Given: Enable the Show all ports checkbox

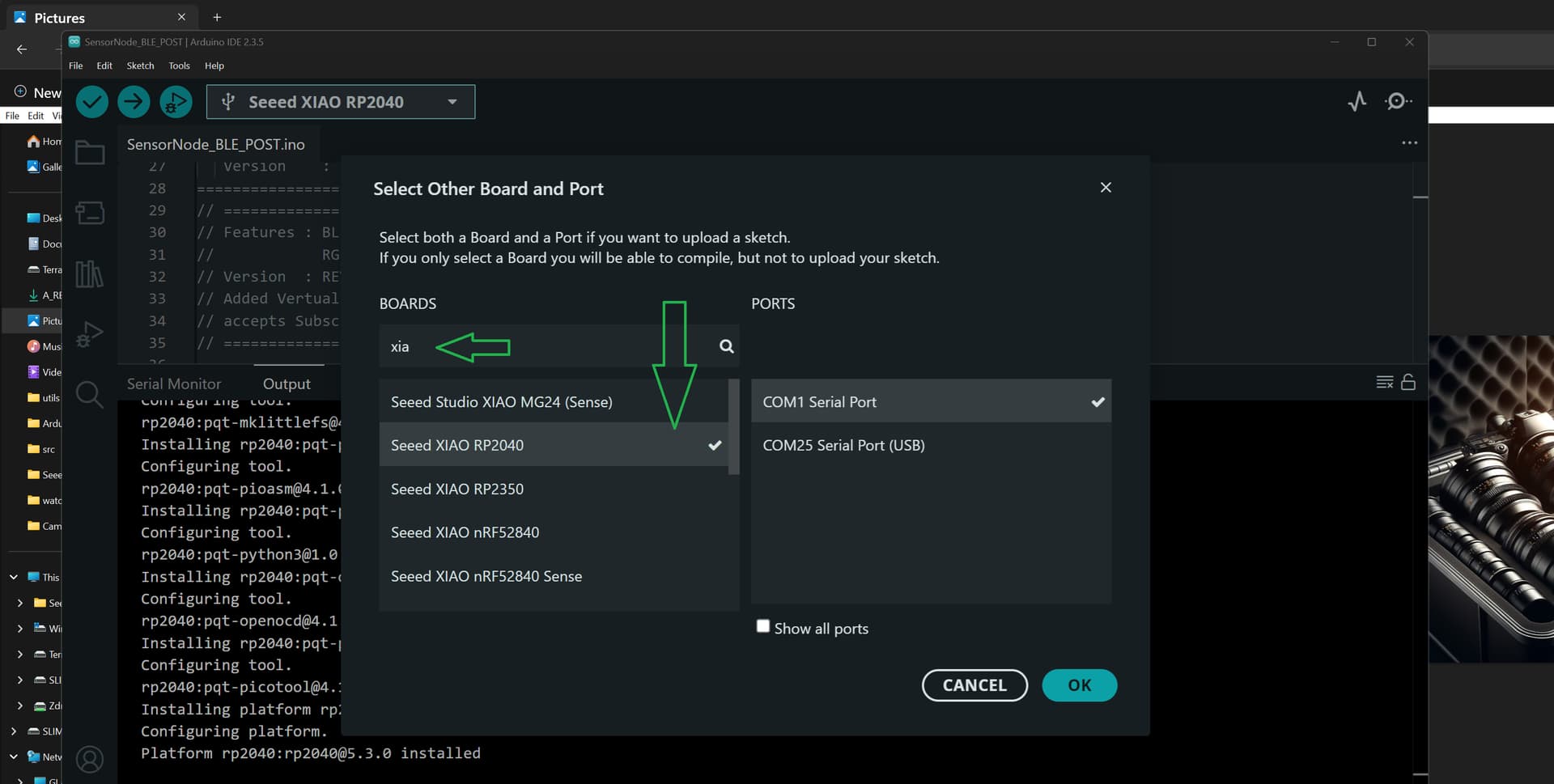Looking at the screenshot, I should click(762, 626).
